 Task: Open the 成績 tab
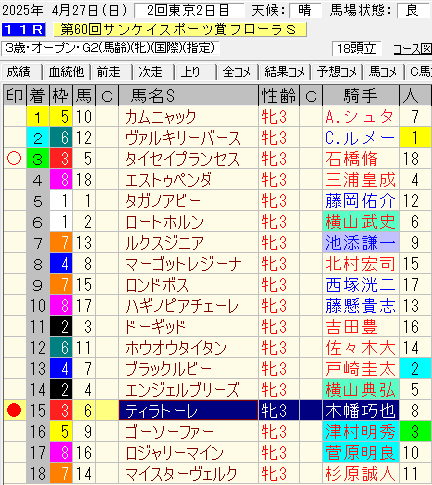(19, 72)
